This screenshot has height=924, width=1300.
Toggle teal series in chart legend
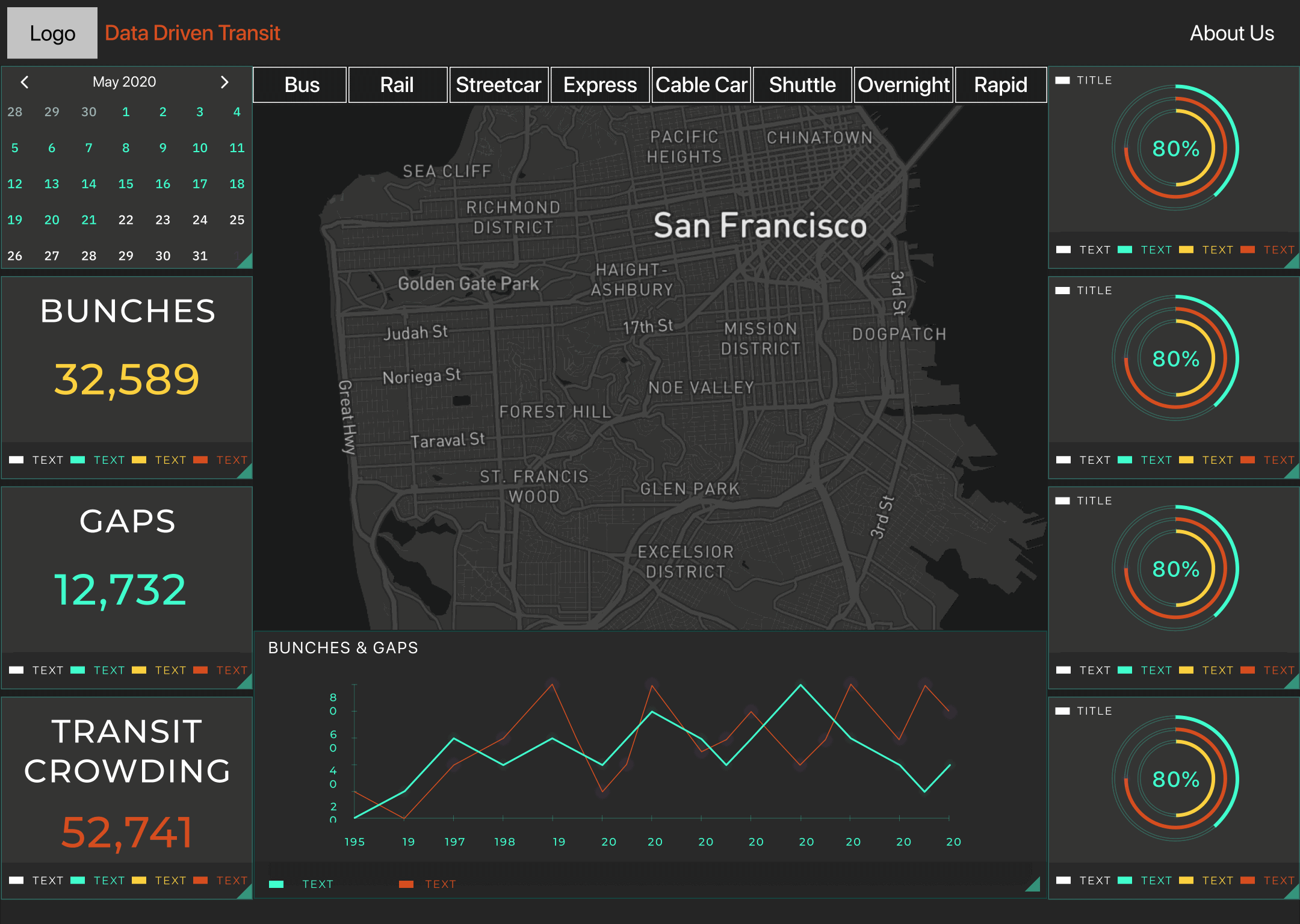(x=277, y=884)
